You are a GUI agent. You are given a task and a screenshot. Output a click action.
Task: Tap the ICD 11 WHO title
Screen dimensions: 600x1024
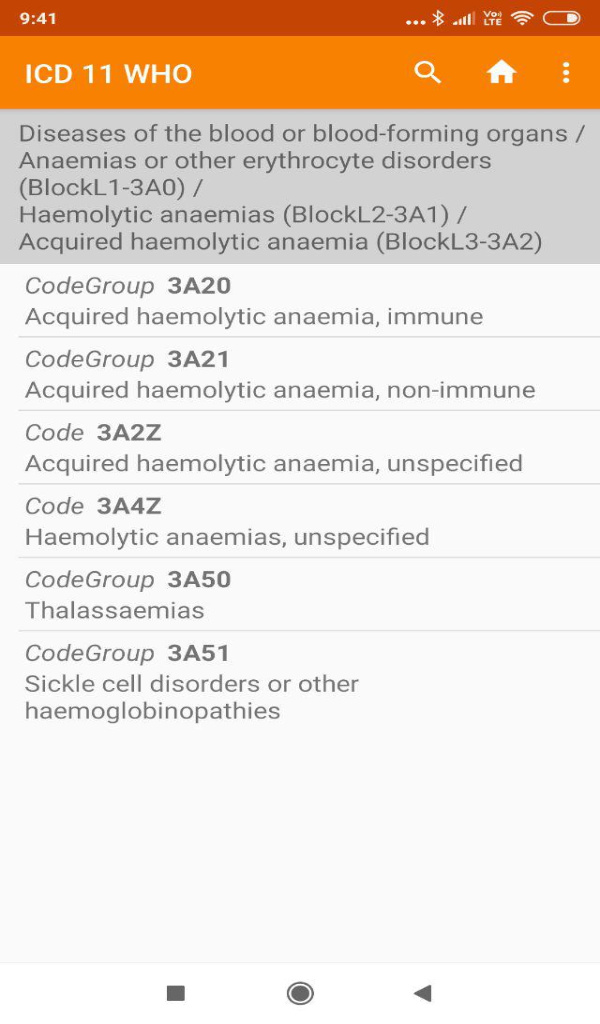coord(107,73)
